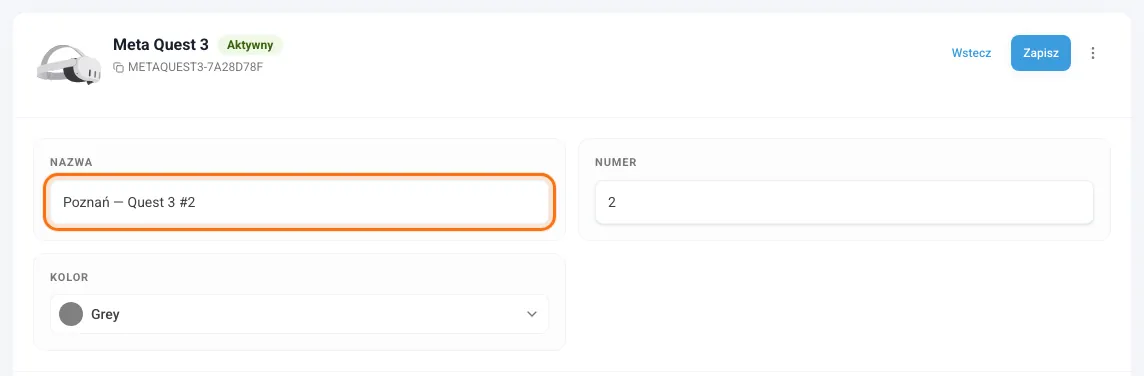Select the Grey label in color selector

point(105,315)
